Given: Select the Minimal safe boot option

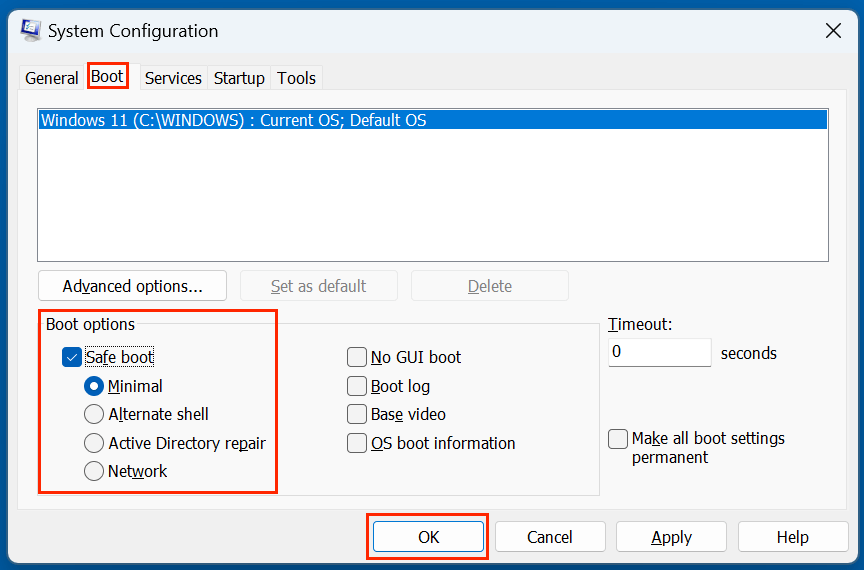Looking at the screenshot, I should 94,386.
